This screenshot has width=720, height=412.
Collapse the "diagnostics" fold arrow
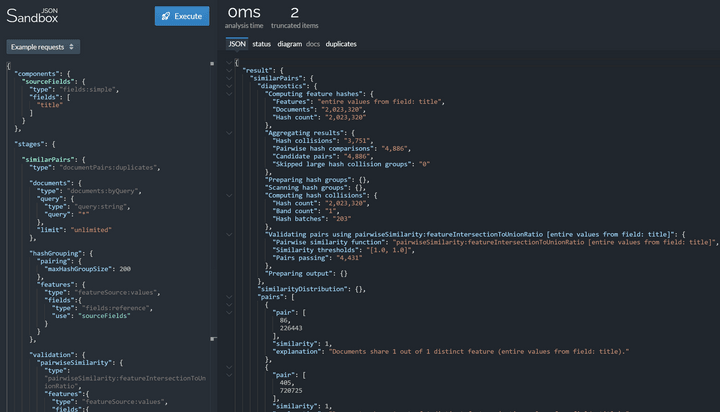point(229,86)
